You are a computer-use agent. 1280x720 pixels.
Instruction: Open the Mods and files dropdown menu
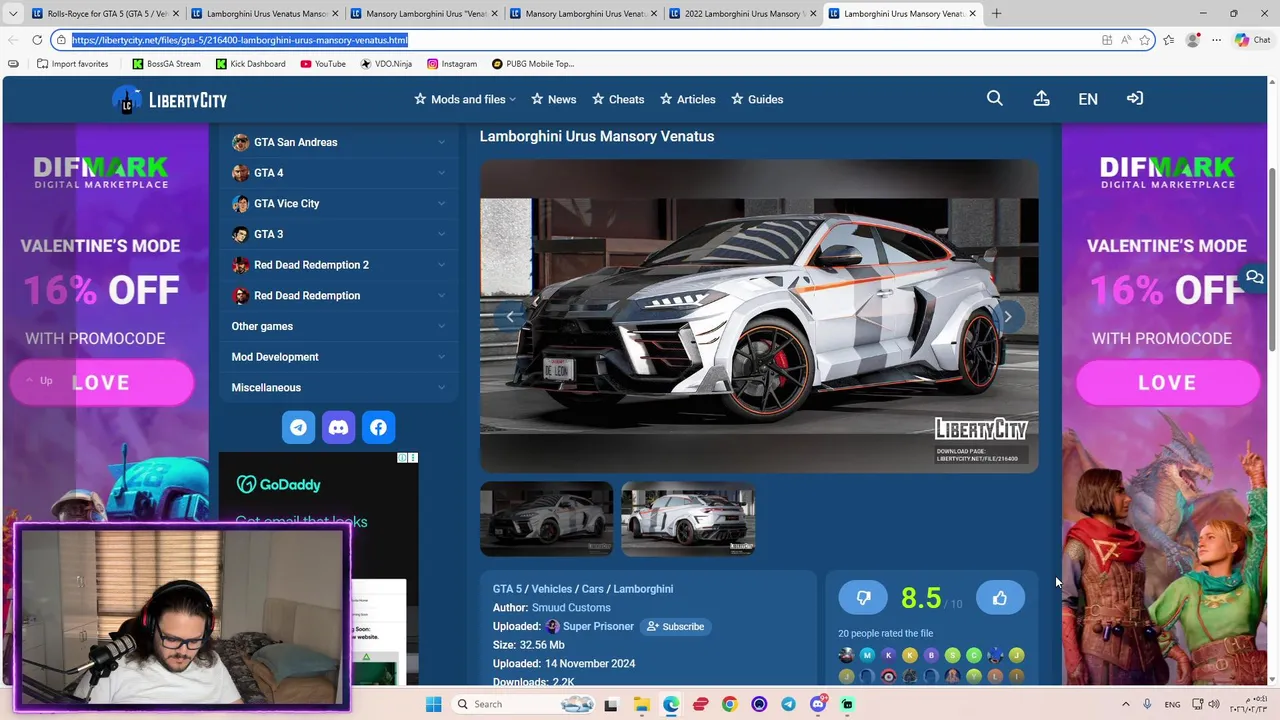[x=465, y=99]
